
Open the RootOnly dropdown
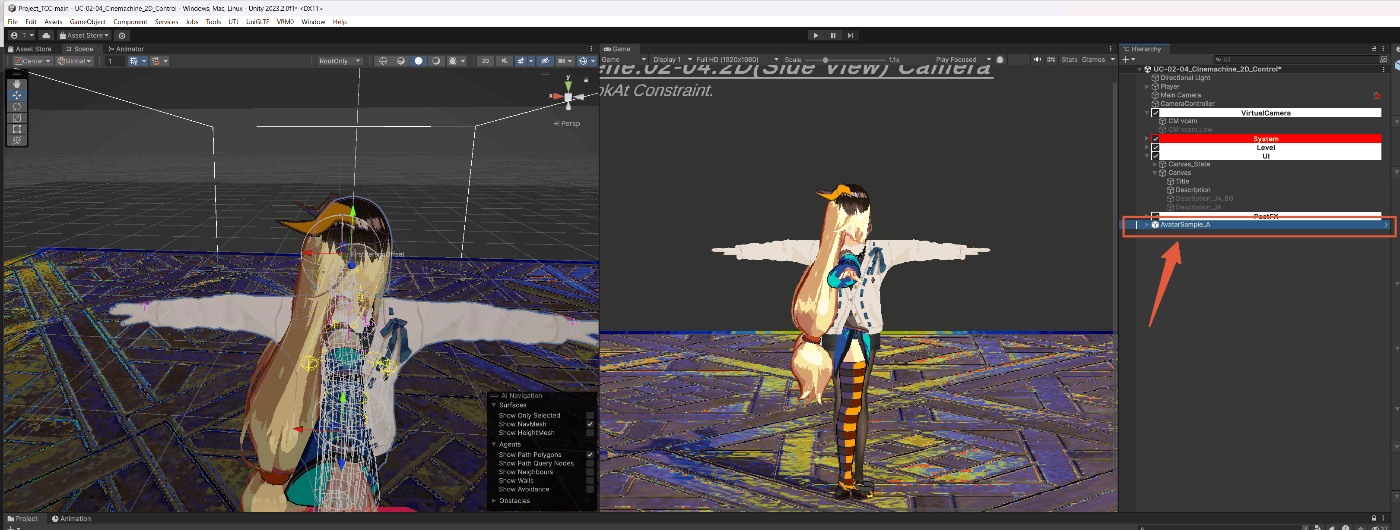click(340, 61)
